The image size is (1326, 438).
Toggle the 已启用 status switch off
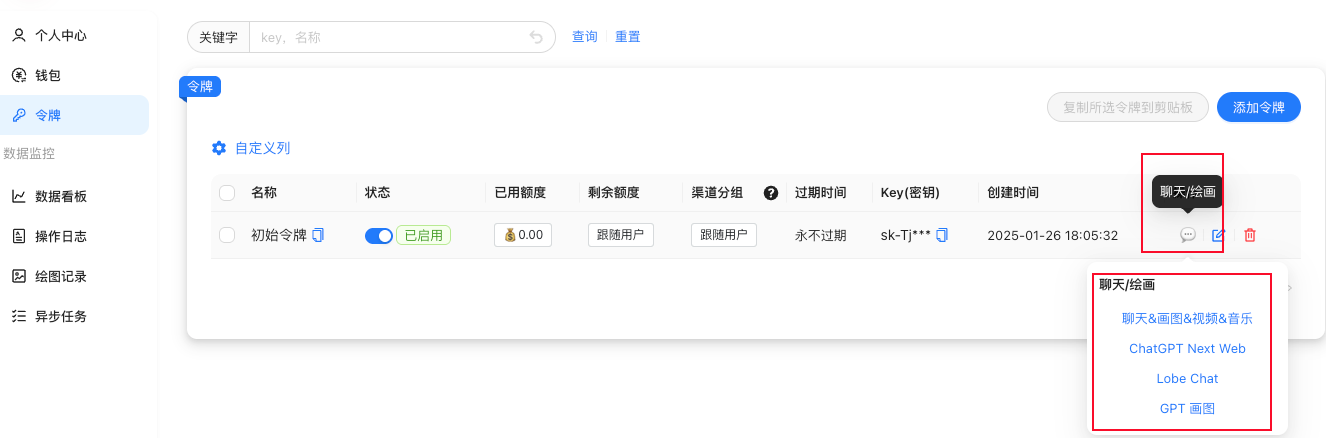379,236
